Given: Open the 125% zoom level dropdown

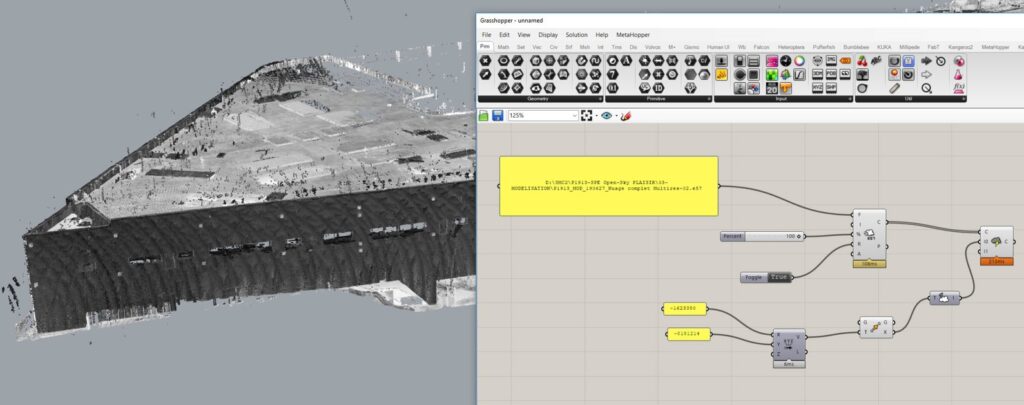Looking at the screenshot, I should pyautogui.click(x=574, y=116).
